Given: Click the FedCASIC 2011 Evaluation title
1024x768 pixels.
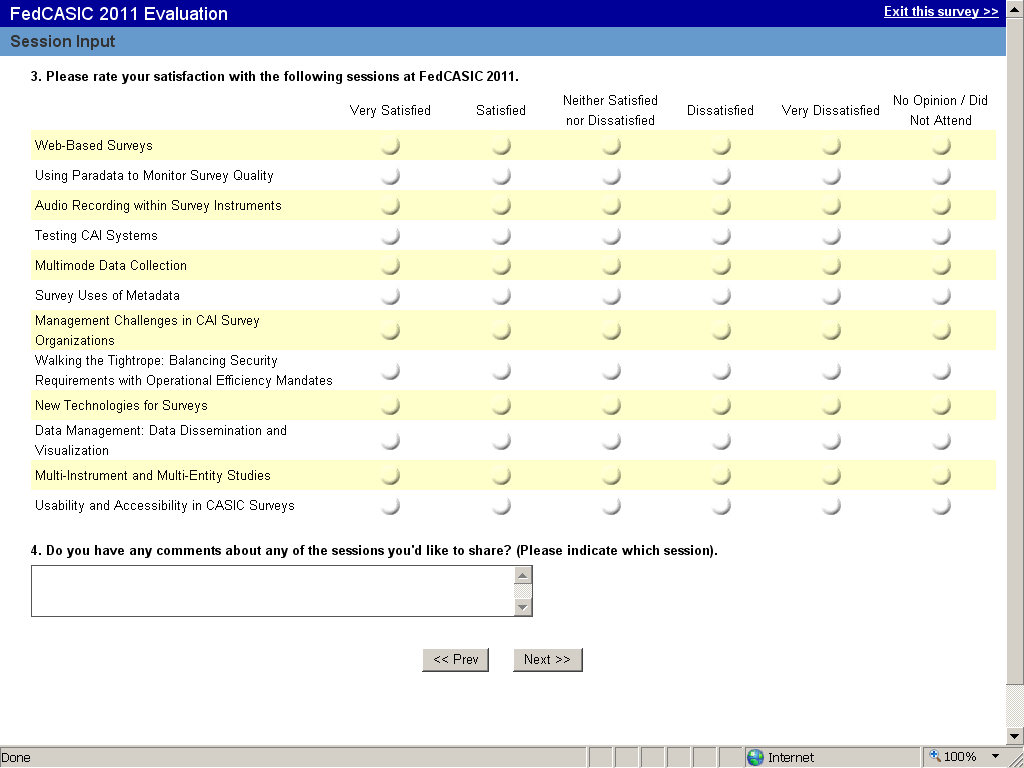Looking at the screenshot, I should (119, 14).
